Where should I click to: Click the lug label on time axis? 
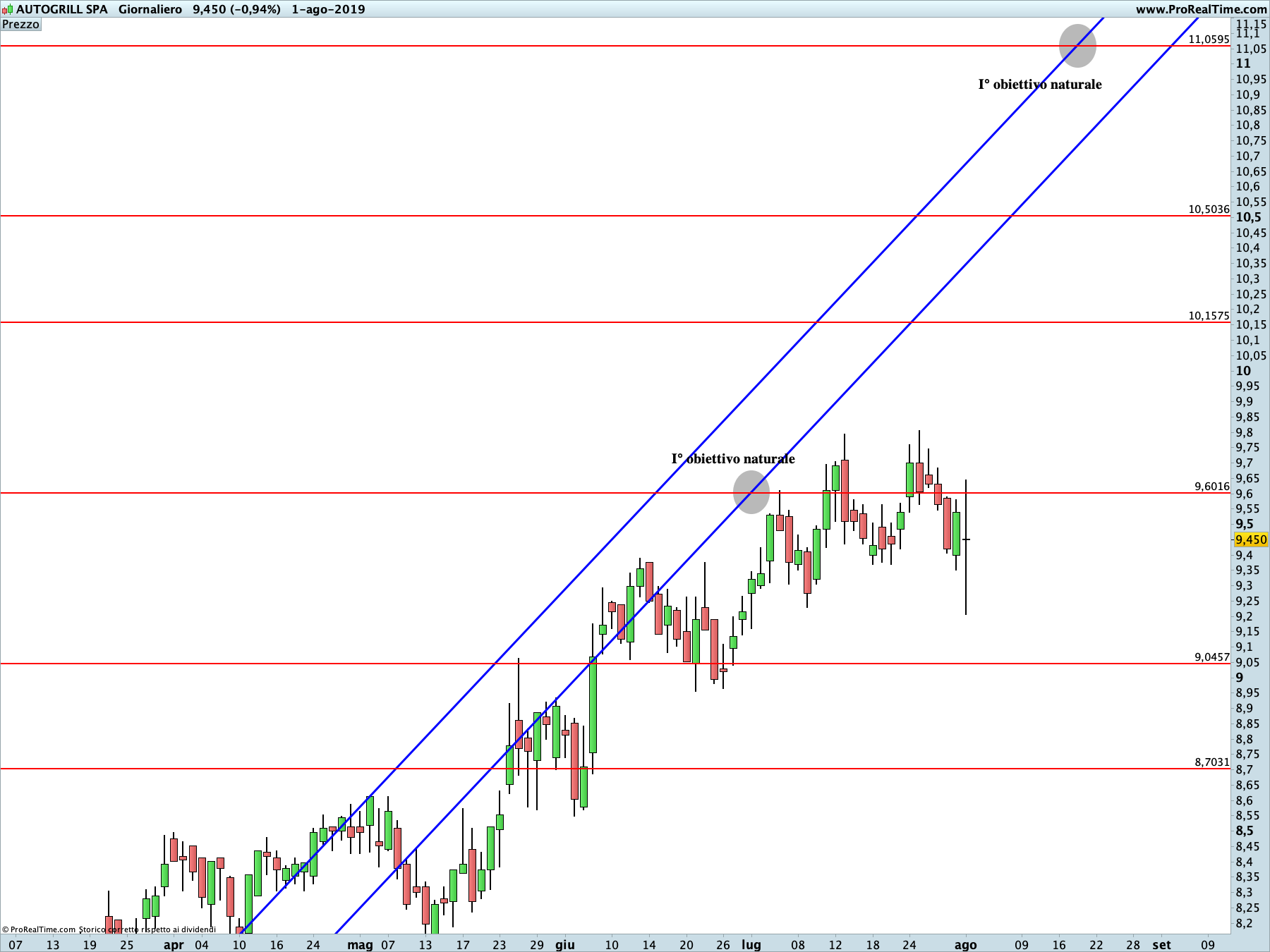click(x=751, y=945)
